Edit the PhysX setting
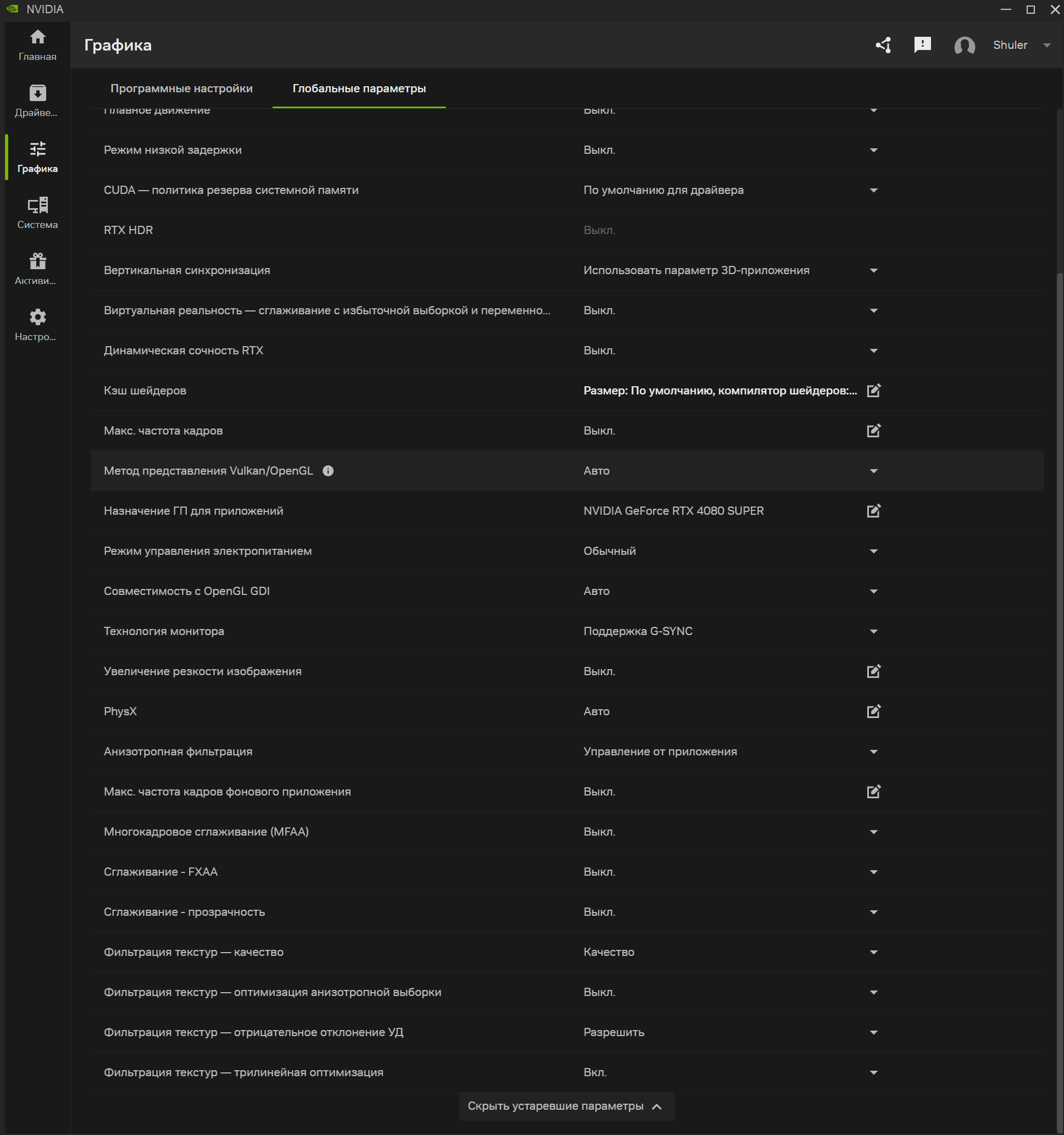Image resolution: width=1064 pixels, height=1135 pixels. [x=874, y=711]
